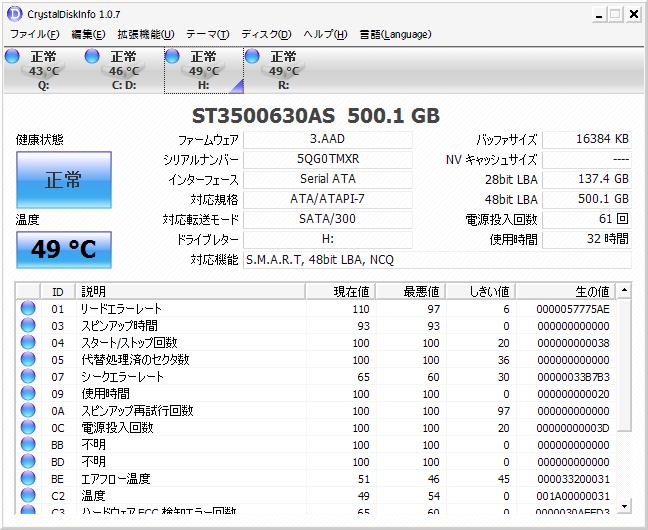
Task: Click the 28bit LBA value 137.4 GB
Action: click(587, 179)
